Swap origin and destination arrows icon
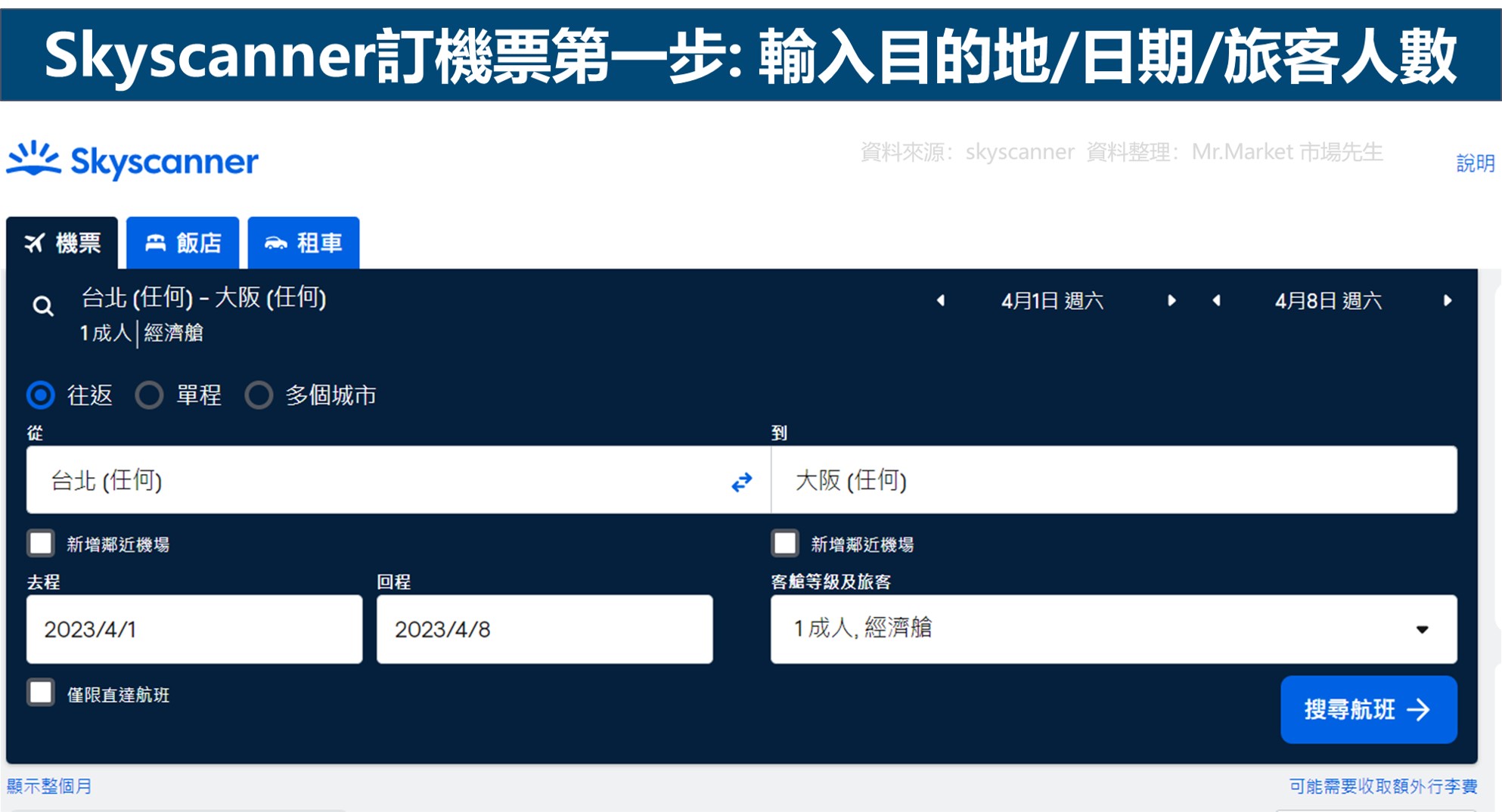1502x812 pixels. [742, 482]
